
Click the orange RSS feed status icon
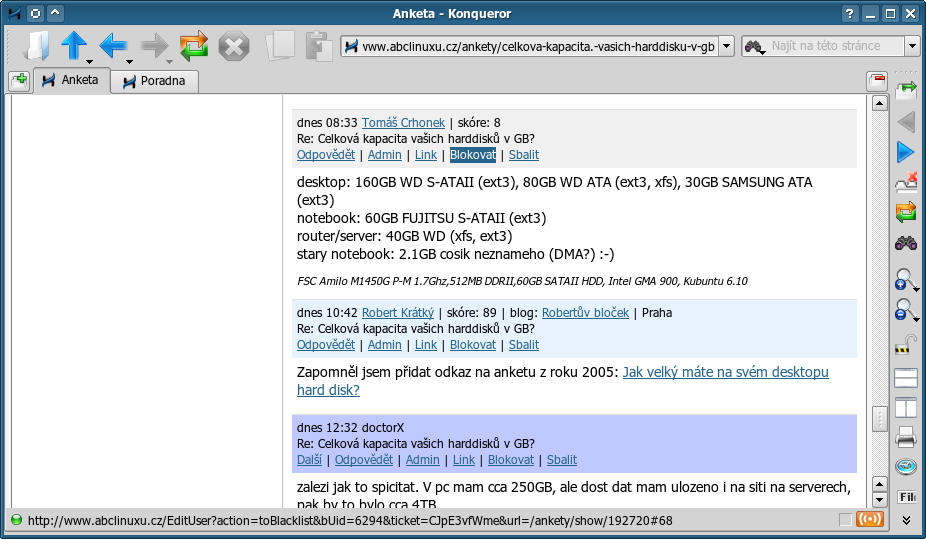(870, 520)
